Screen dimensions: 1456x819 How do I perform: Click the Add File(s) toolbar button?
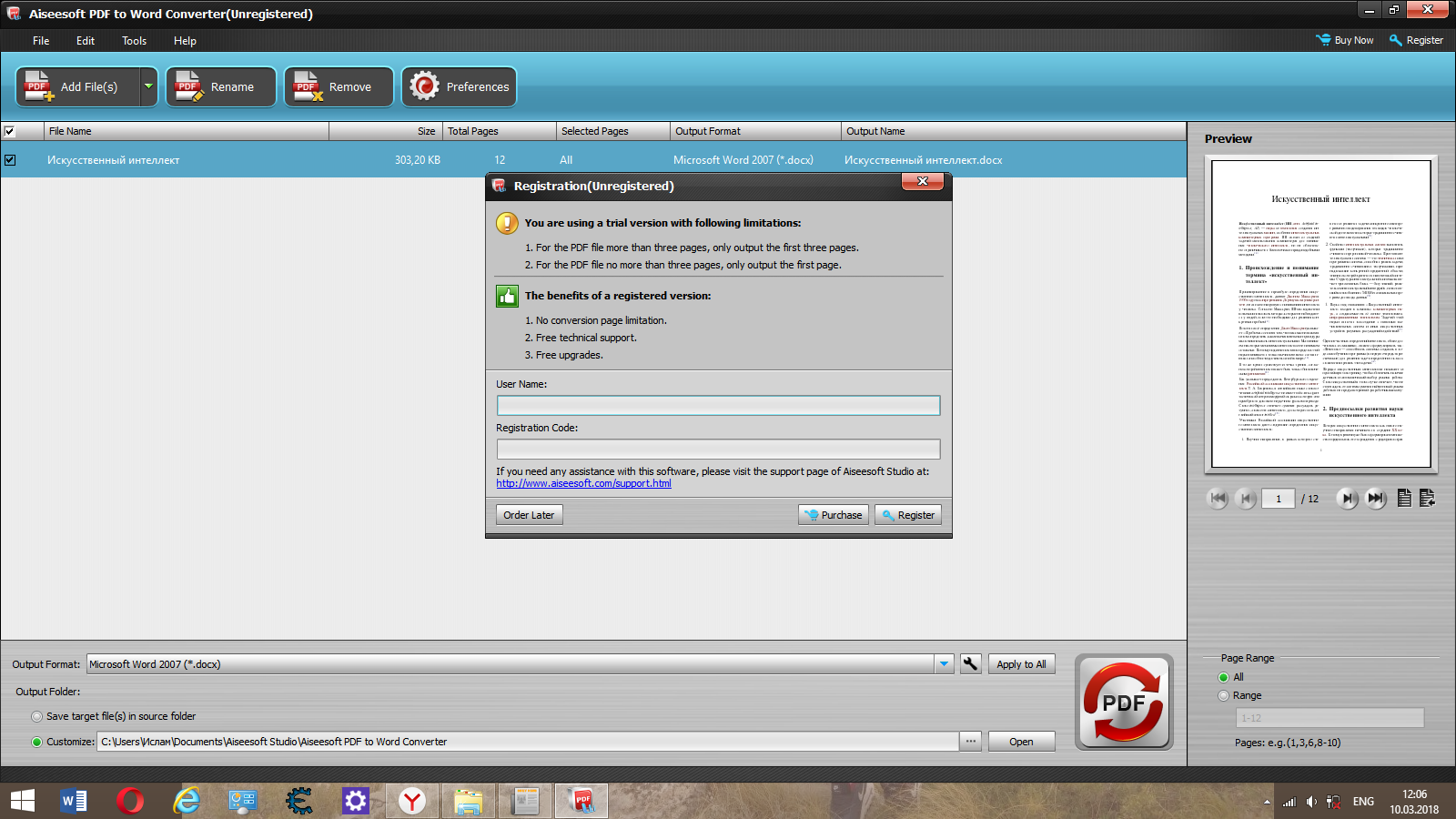point(78,87)
